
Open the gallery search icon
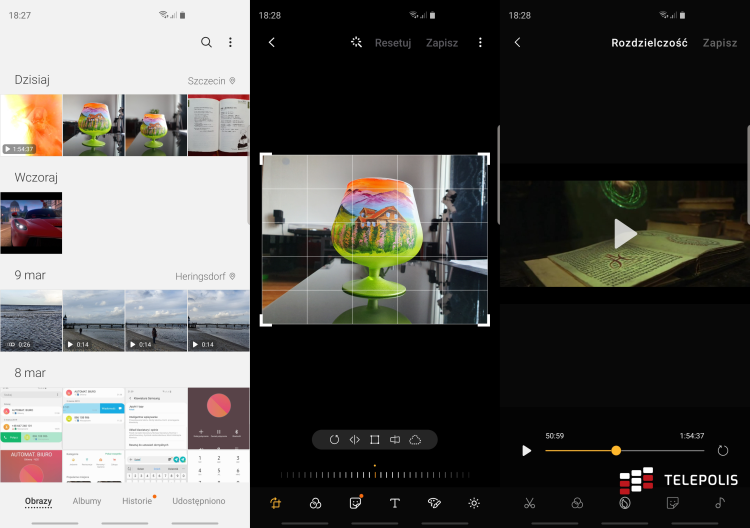click(206, 43)
